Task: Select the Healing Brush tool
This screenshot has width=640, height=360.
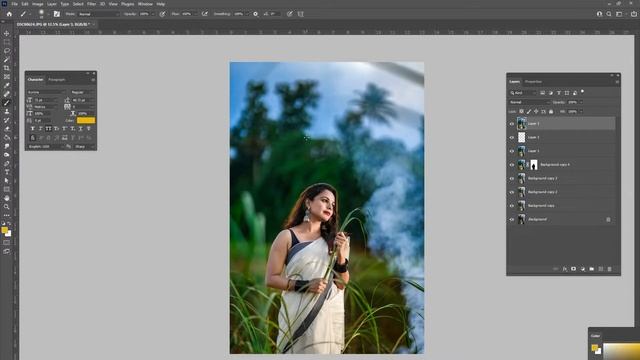Action: 7,94
